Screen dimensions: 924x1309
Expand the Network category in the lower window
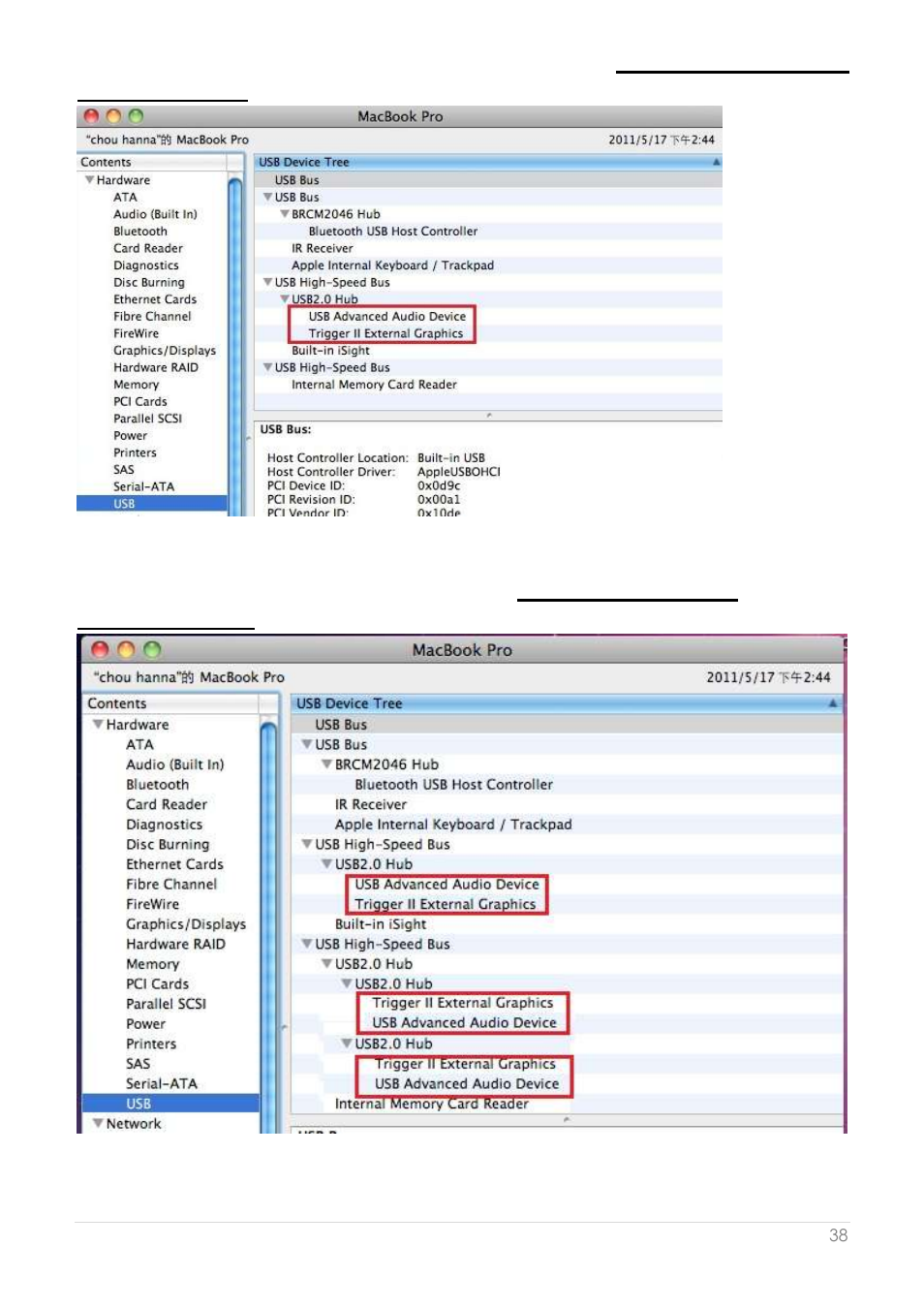pyautogui.click(x=98, y=1124)
